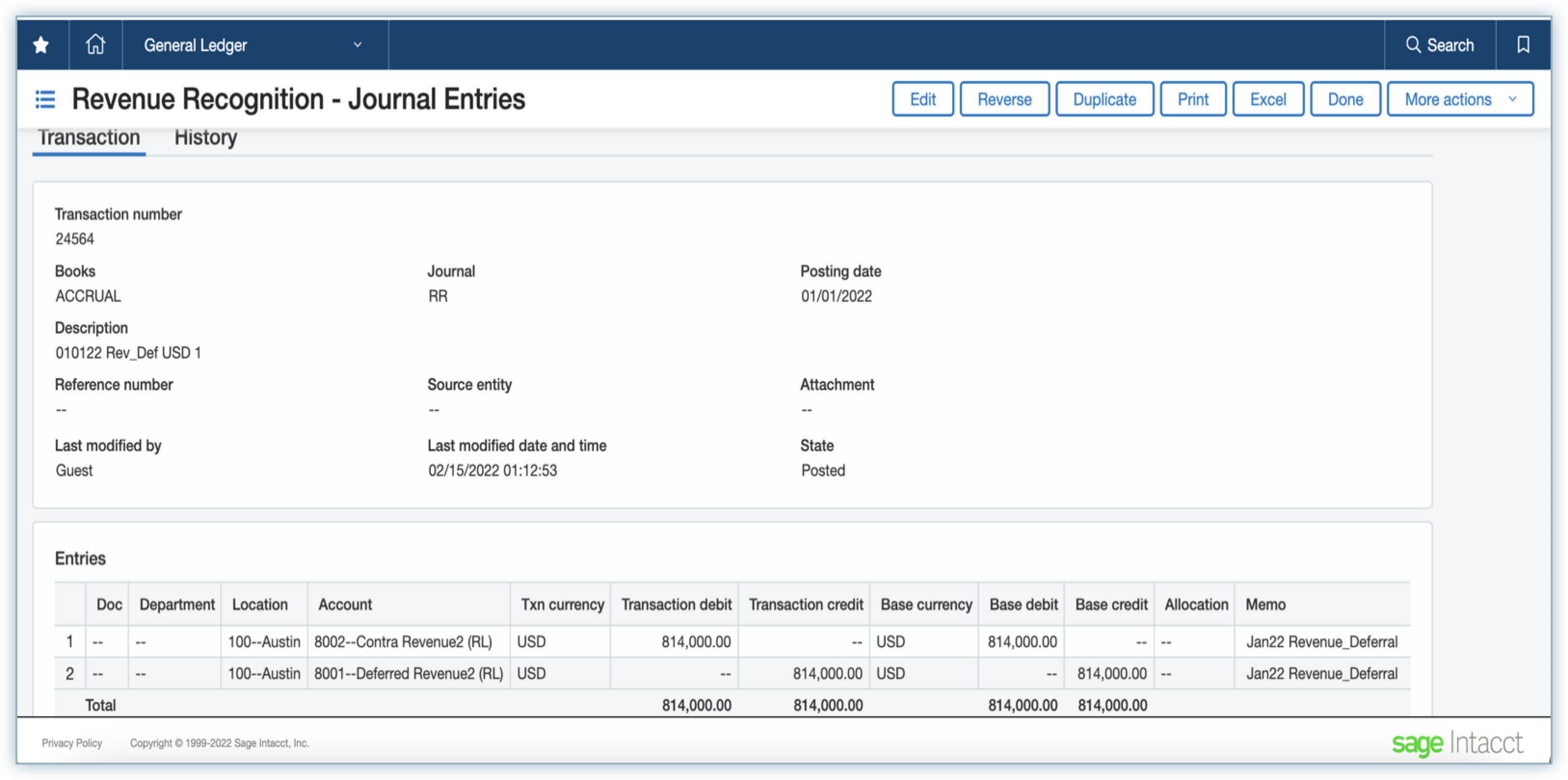Go to home via house icon
Viewport: 1568px width, 780px height.
95,44
